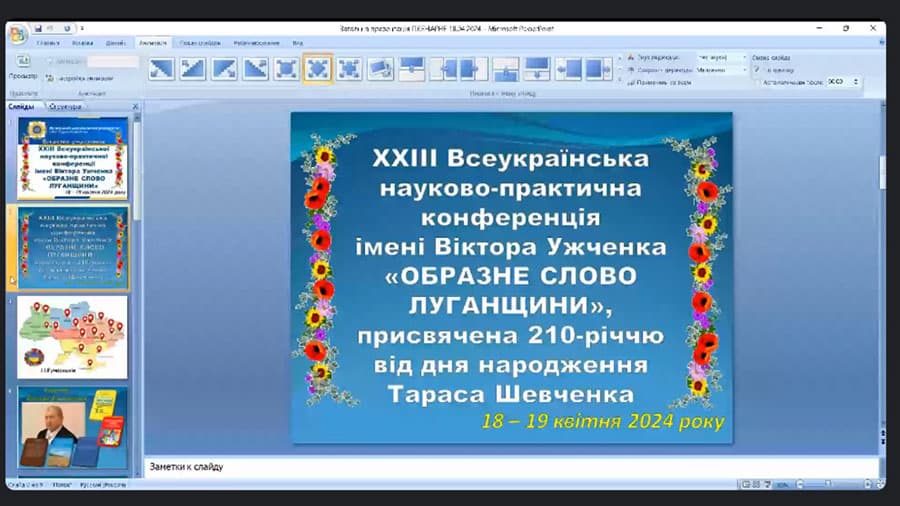This screenshot has width=900, height=506.
Task: Open the Дизайн ribbon tab
Action: click(115, 43)
